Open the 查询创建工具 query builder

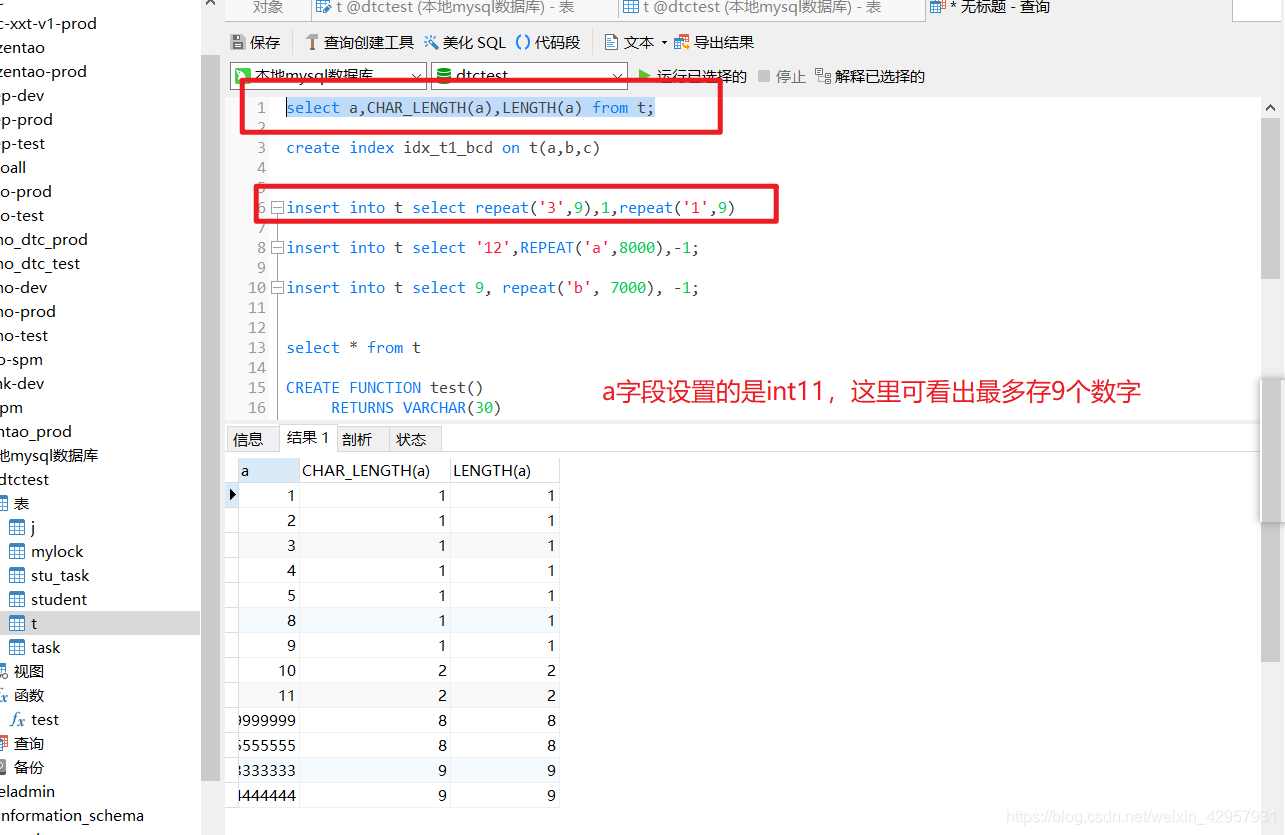pos(358,42)
